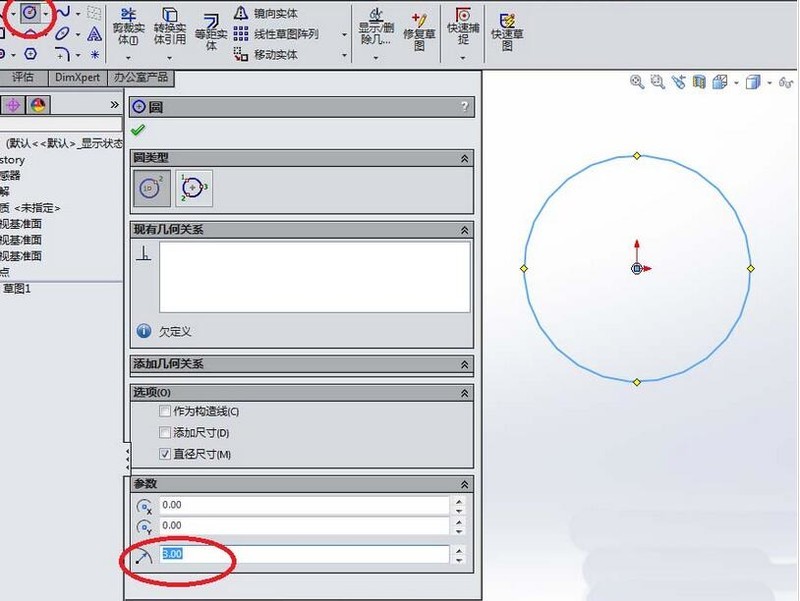Screen dimensions: 800x601
Task: Confirm the circle with the green checkmark
Action: [137, 128]
